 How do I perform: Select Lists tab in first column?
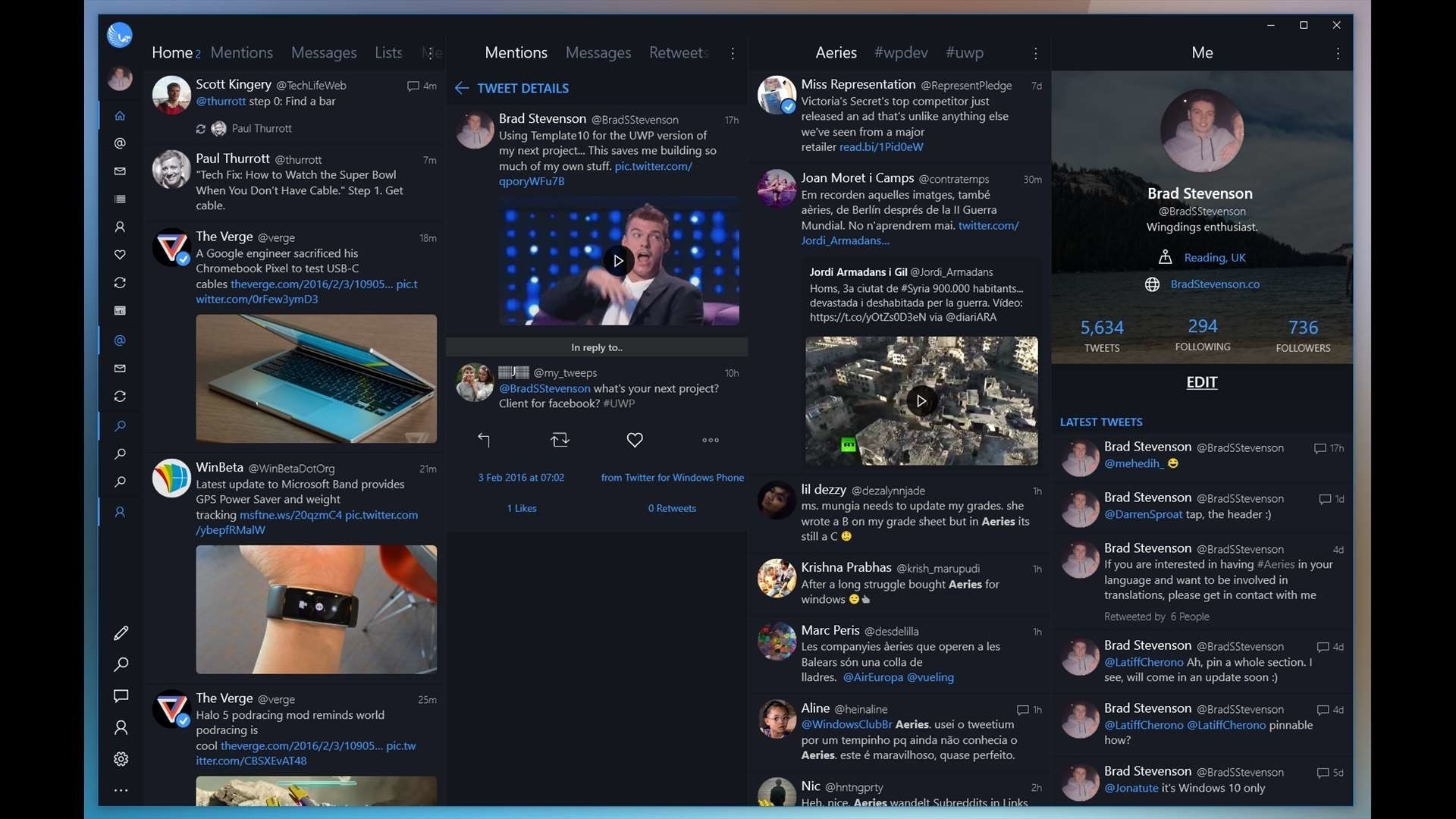[388, 52]
